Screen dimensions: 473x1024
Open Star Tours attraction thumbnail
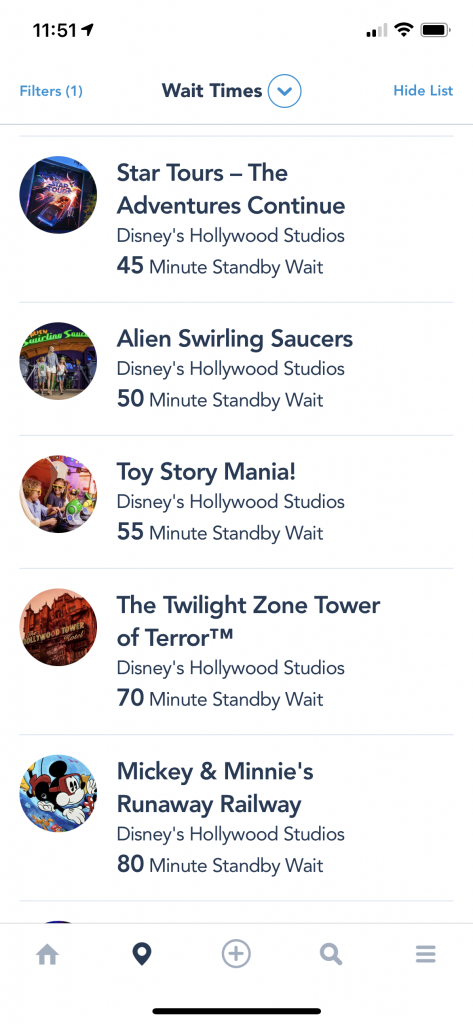click(58, 195)
